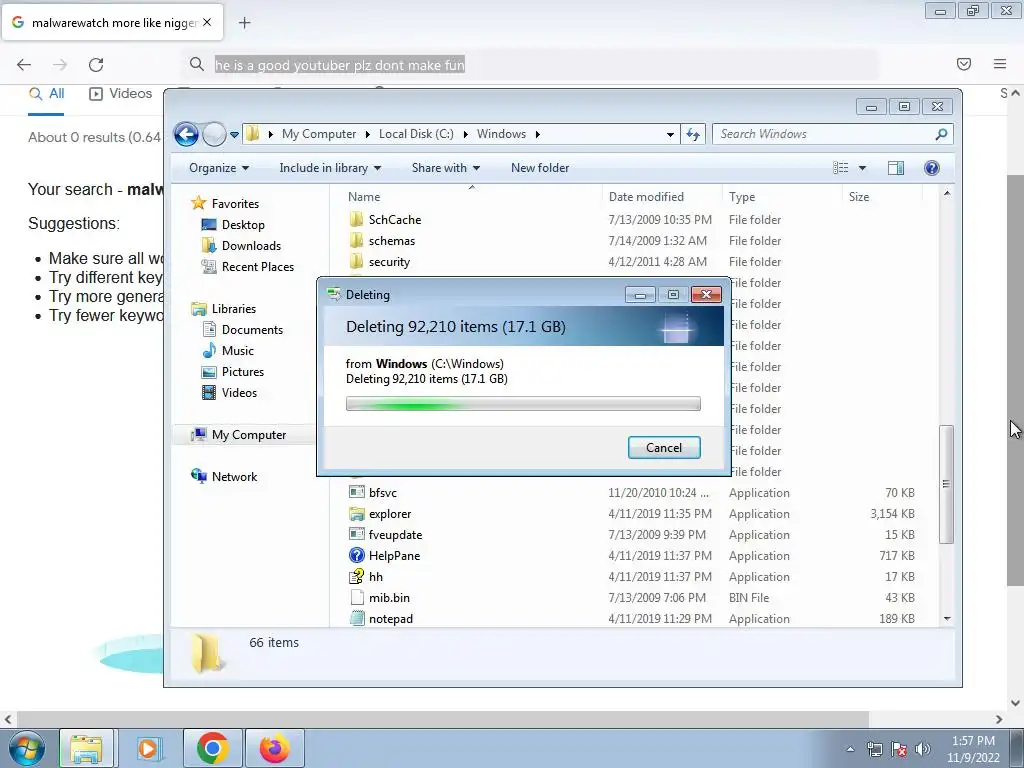The image size is (1024, 768).
Task: Select the fveupdate application row
Action: (632, 535)
